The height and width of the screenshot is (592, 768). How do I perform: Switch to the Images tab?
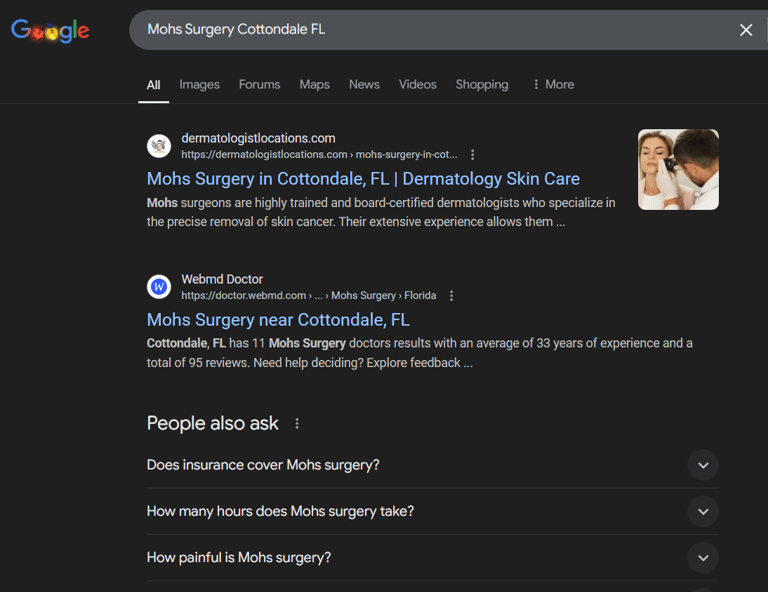(199, 85)
